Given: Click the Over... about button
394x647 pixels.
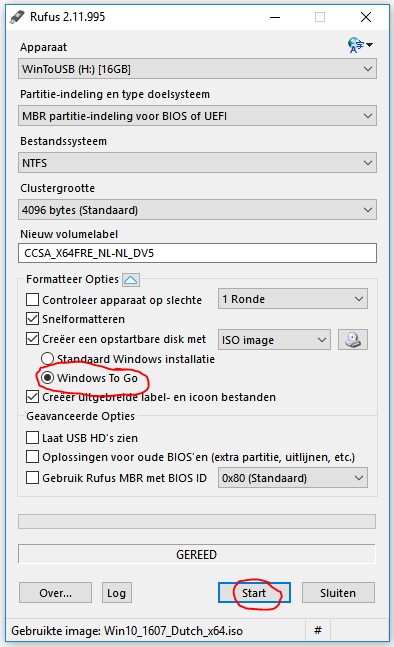Looking at the screenshot, I should [x=55, y=593].
